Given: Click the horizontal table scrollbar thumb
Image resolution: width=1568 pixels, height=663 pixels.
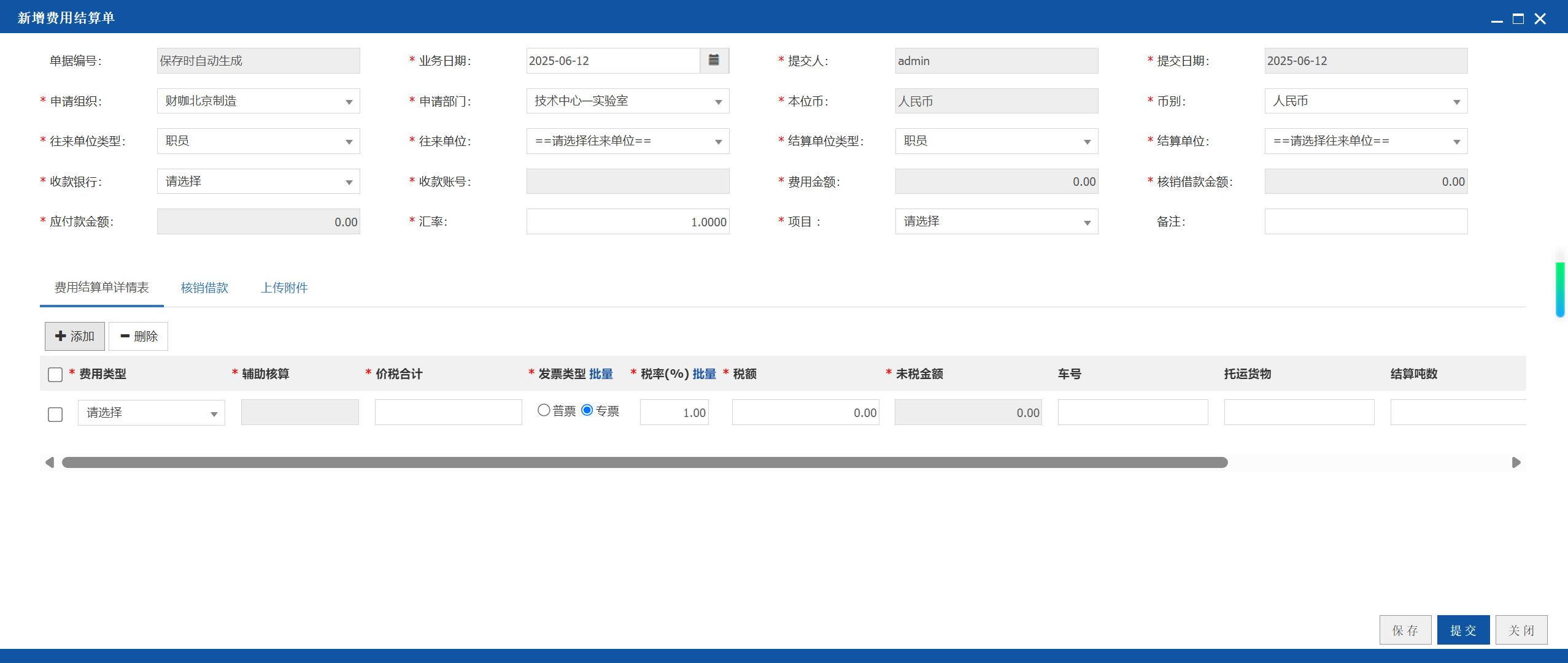Looking at the screenshot, I should (644, 462).
